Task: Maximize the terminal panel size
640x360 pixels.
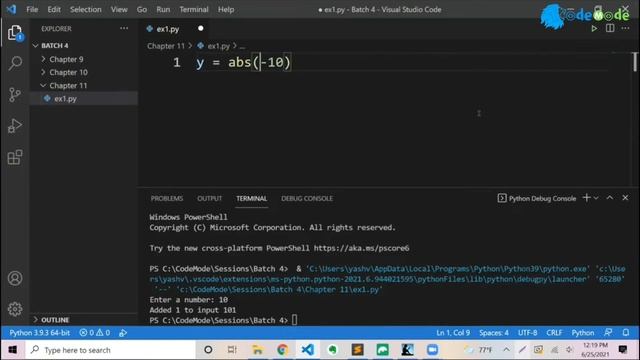Action: pyautogui.click(x=609, y=198)
